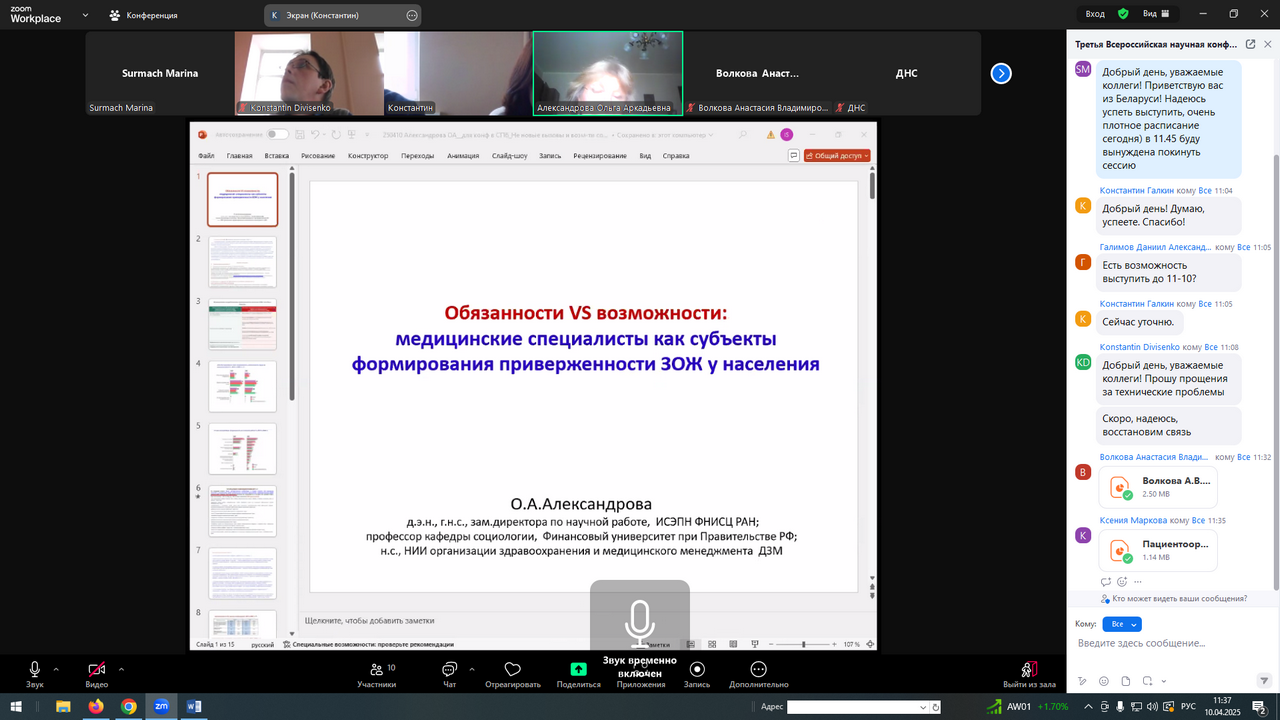The width and height of the screenshot is (1280, 720).
Task: Select slide 5 thumbnail
Action: (242, 448)
